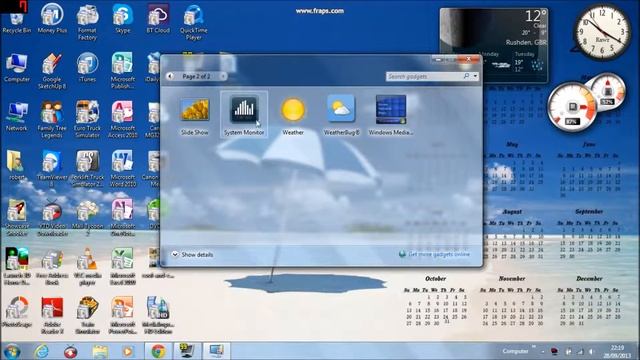
Task: Select the iTunes desktop shortcut
Action: (x=87, y=67)
